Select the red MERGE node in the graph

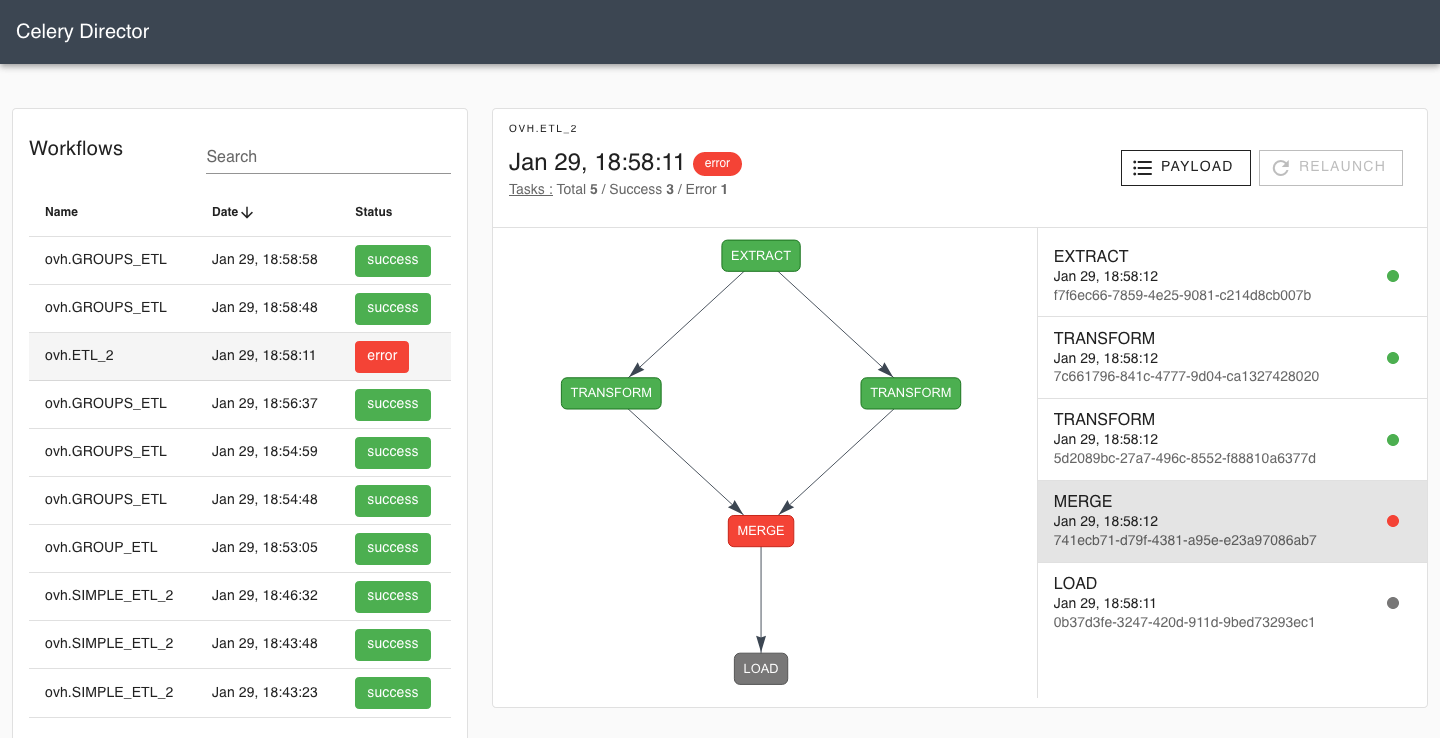coord(761,530)
